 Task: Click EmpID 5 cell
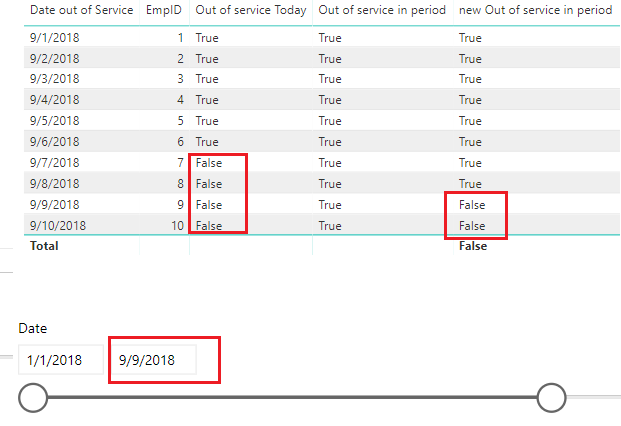point(181,121)
